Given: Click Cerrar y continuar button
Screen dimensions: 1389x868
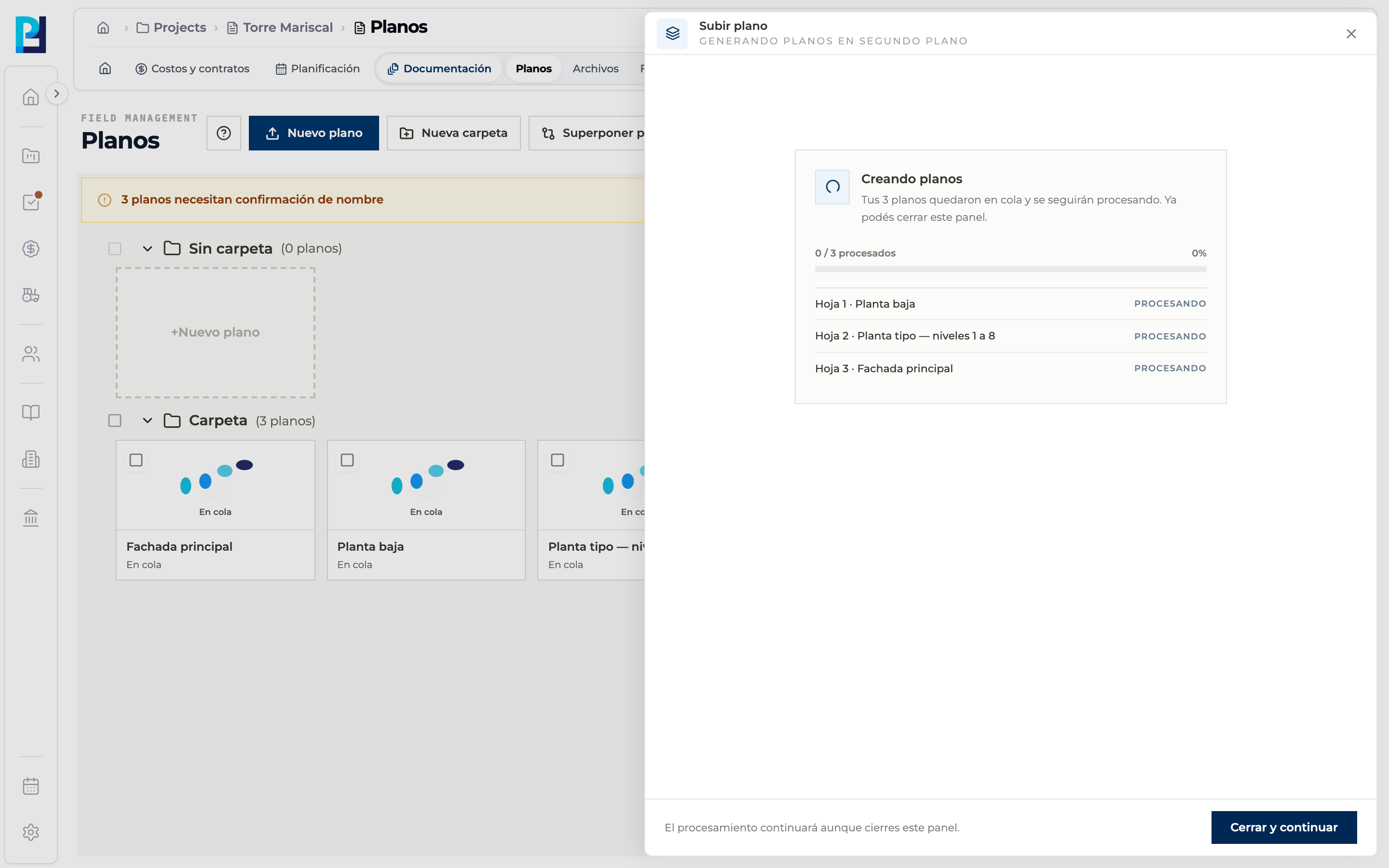Looking at the screenshot, I should 1284,827.
